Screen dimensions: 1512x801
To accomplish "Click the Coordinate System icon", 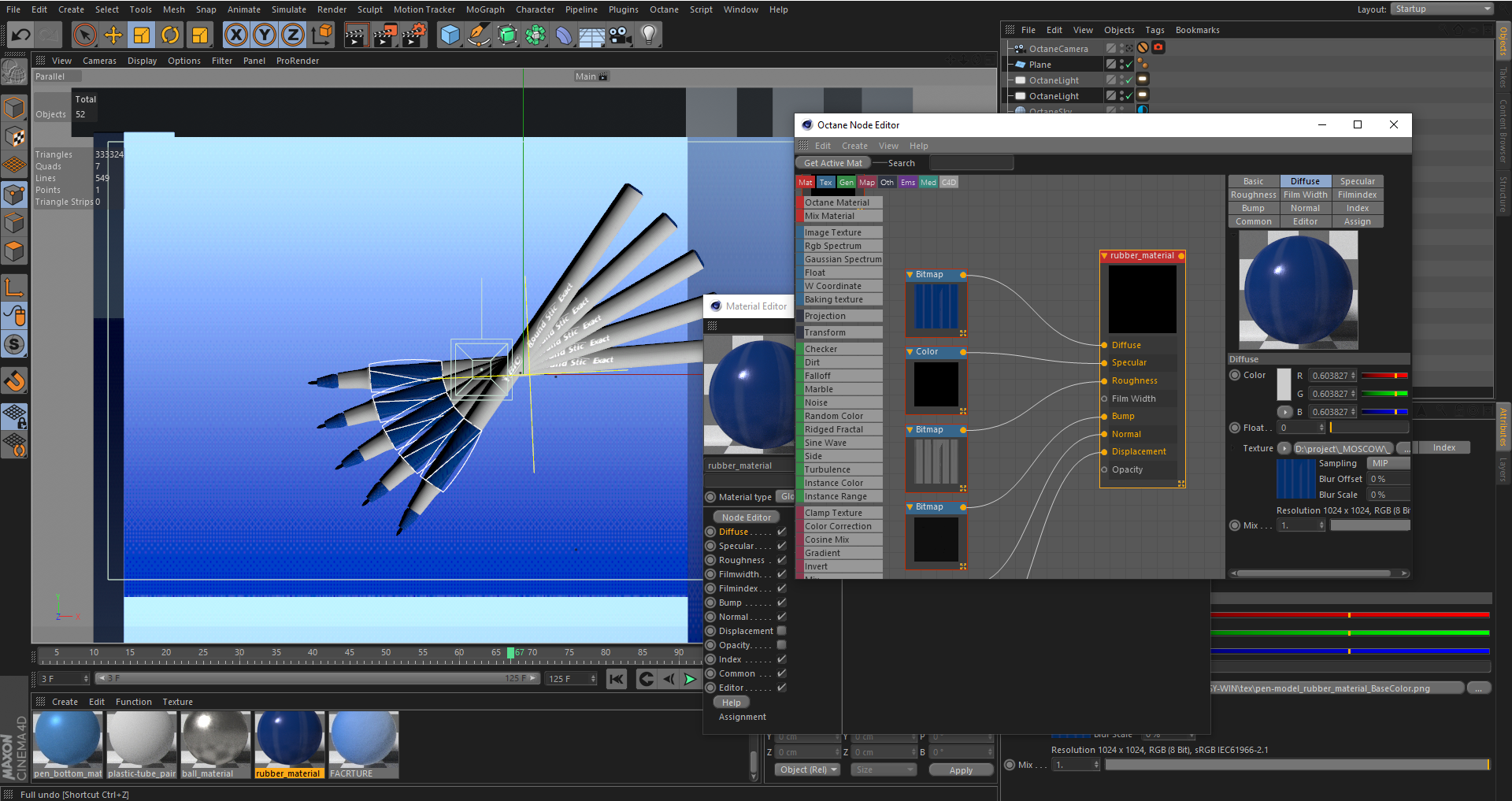I will [322, 35].
